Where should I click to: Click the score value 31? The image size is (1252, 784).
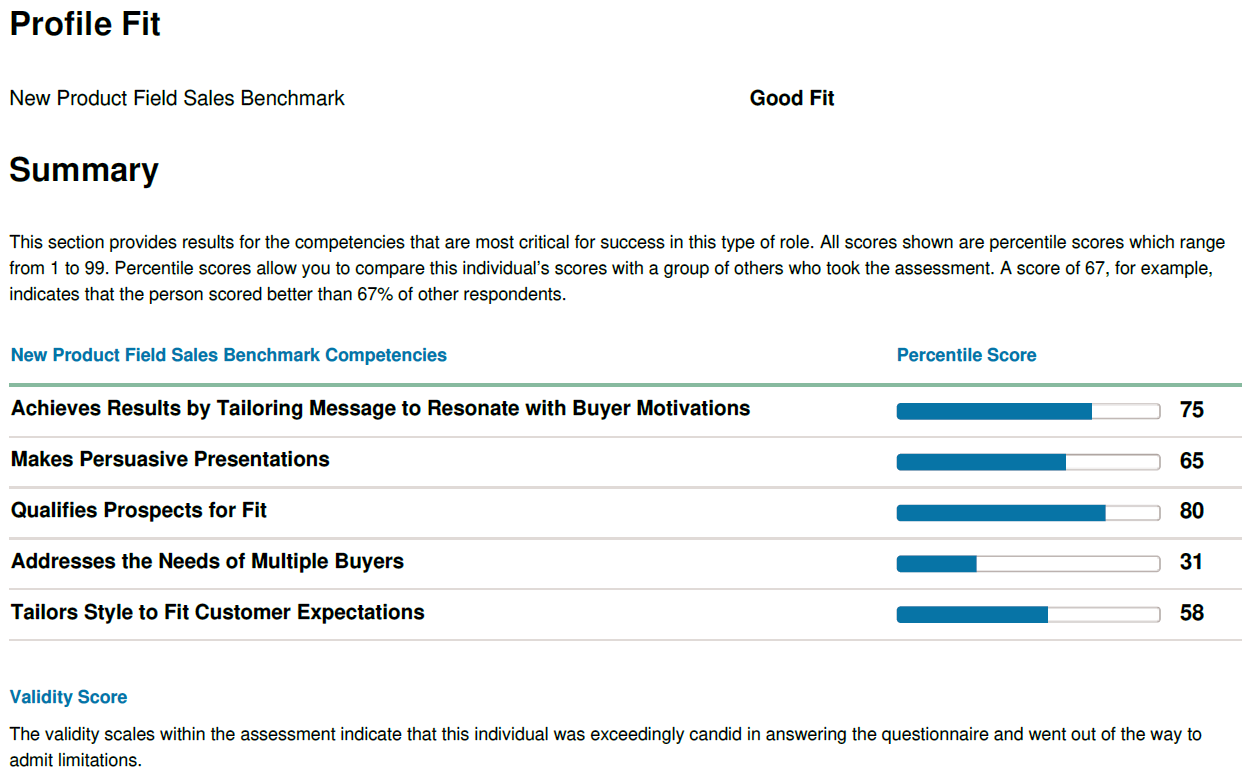[x=1191, y=562]
